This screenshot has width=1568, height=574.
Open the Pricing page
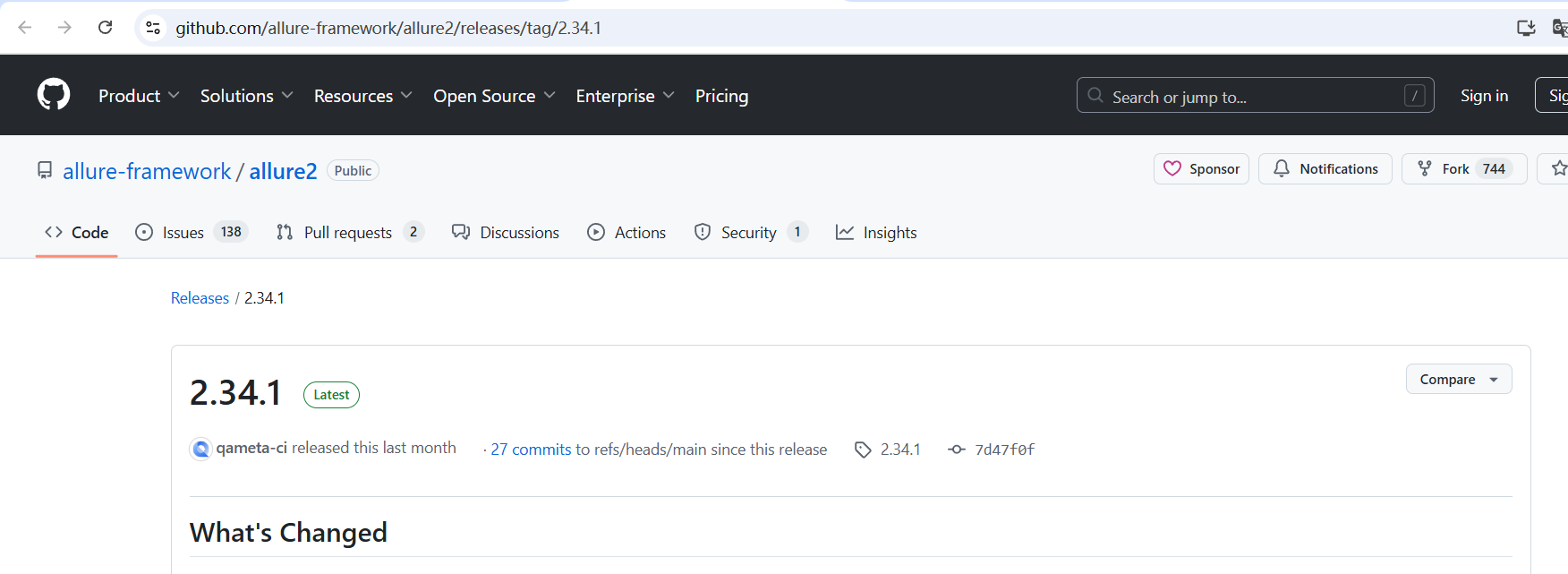pos(721,96)
